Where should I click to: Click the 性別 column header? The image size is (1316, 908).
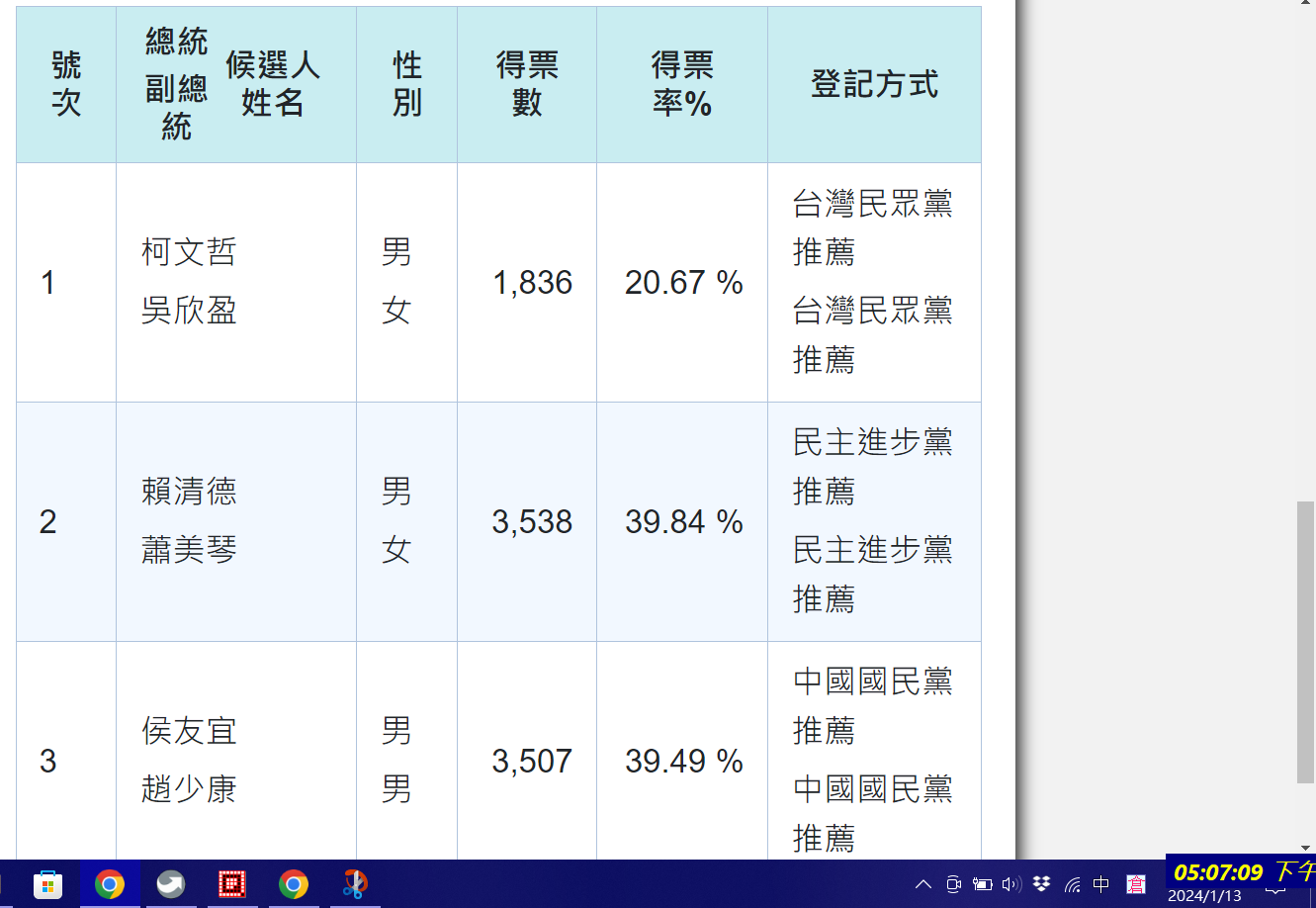(x=407, y=84)
